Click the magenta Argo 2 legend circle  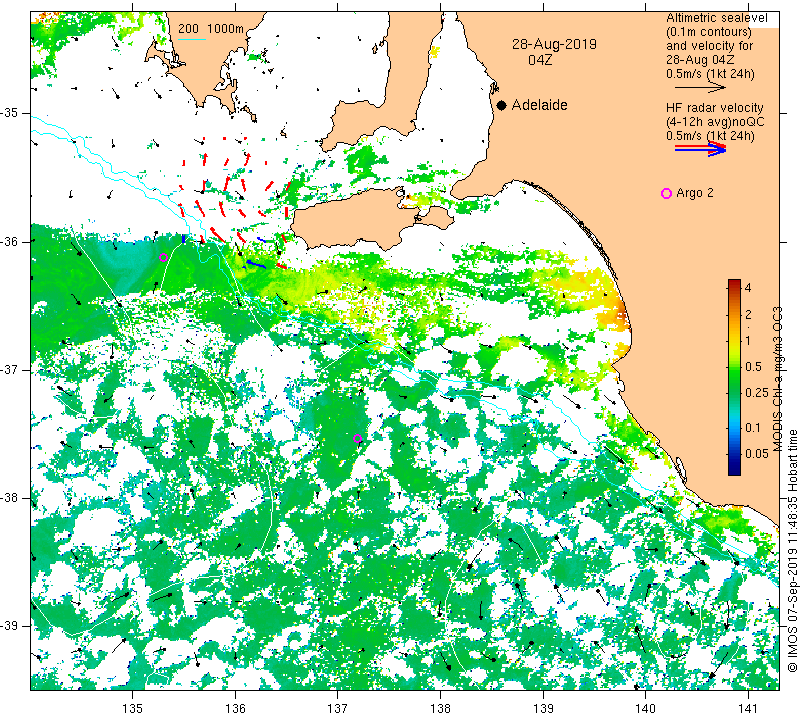tap(666, 193)
